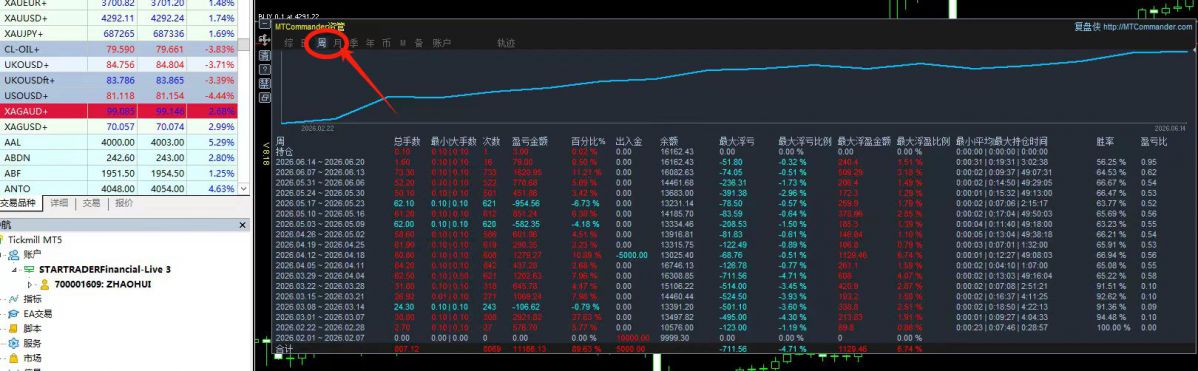Select the 脚本 node in navigator
The height and width of the screenshot is (371, 1198).
33,329
